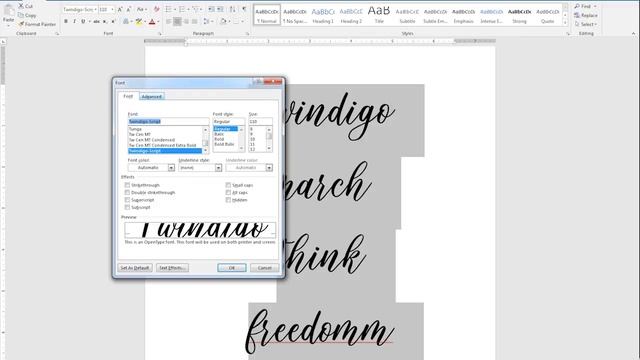Select Tw Cen MT Condensed in font list
The image size is (640, 360).
point(152,140)
